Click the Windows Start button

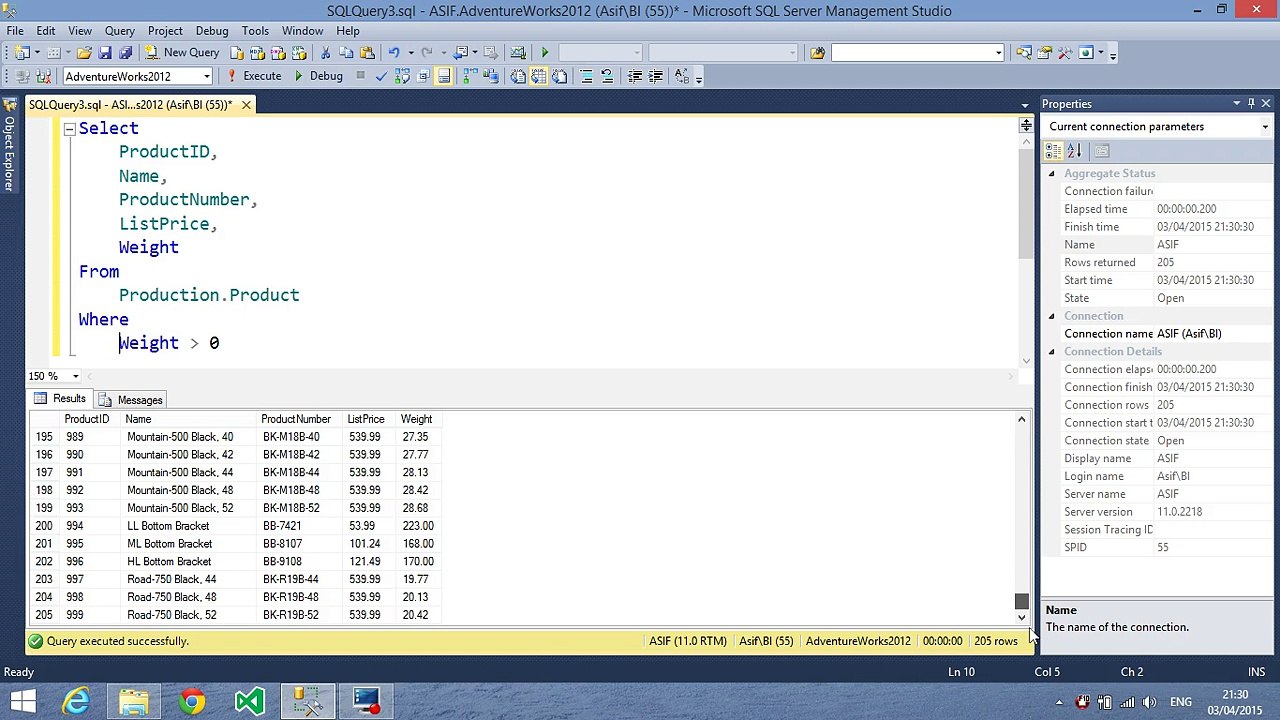pos(23,701)
